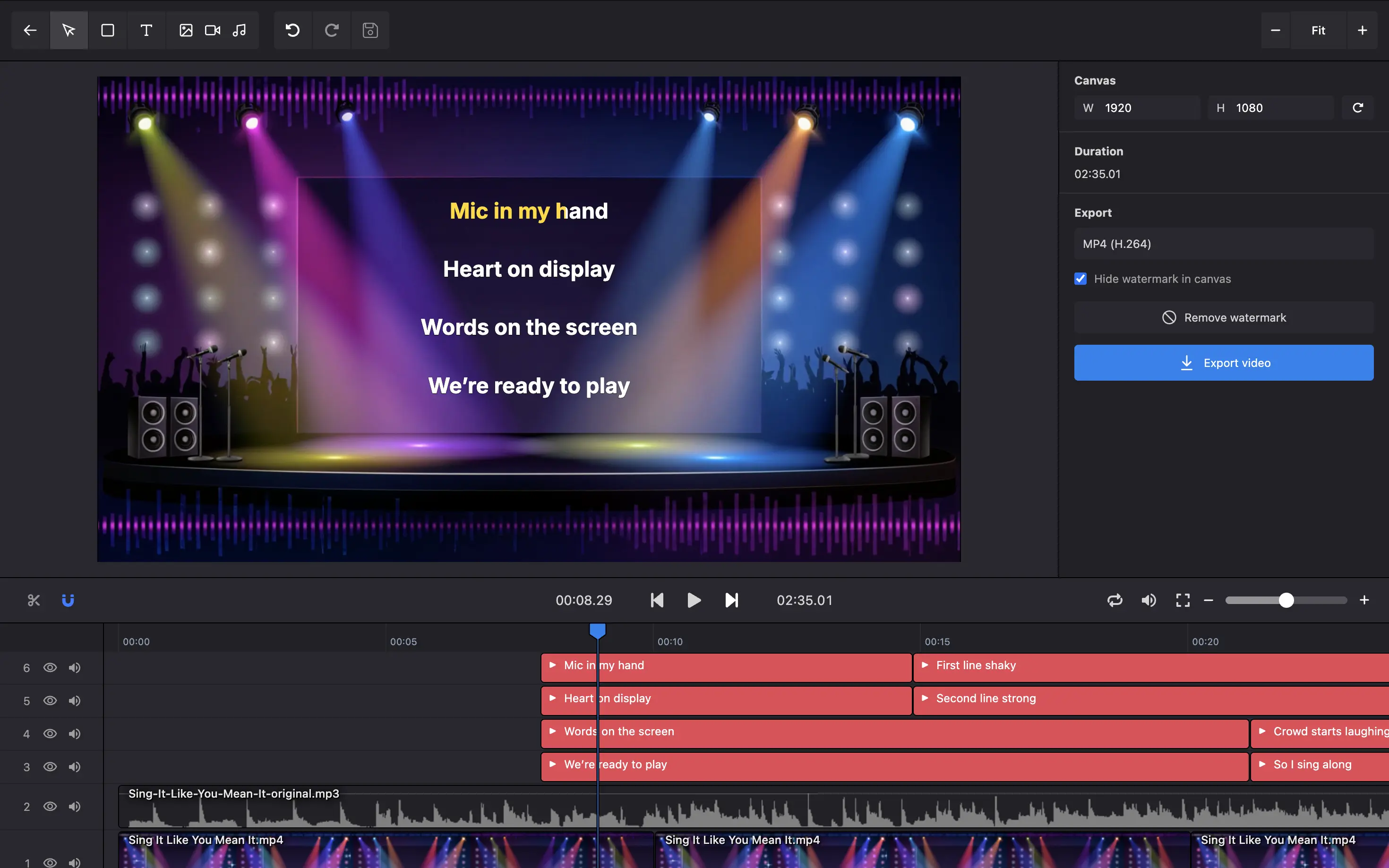1389x868 pixels.
Task: Open the audio/music insert tool
Action: (x=240, y=30)
